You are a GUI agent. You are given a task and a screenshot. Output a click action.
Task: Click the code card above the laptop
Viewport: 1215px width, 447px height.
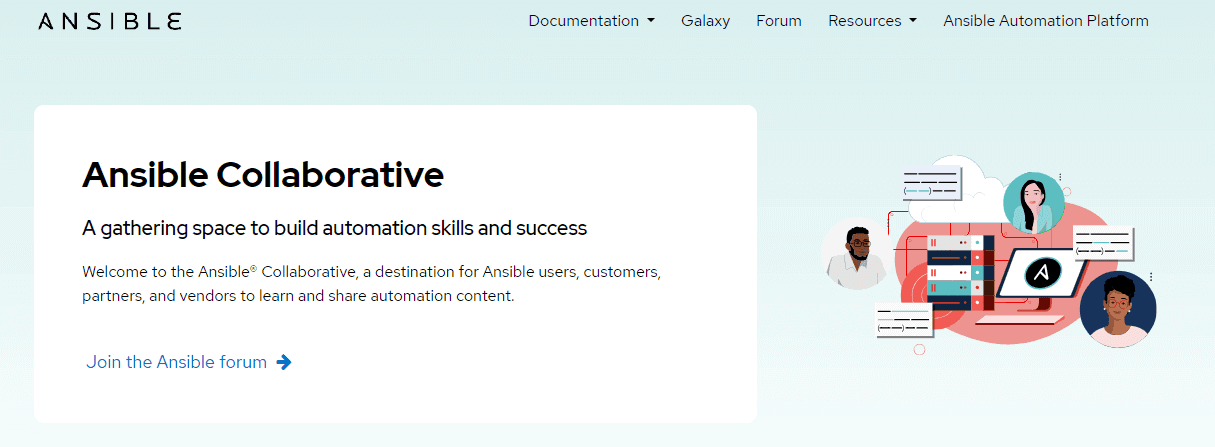click(x=1104, y=243)
